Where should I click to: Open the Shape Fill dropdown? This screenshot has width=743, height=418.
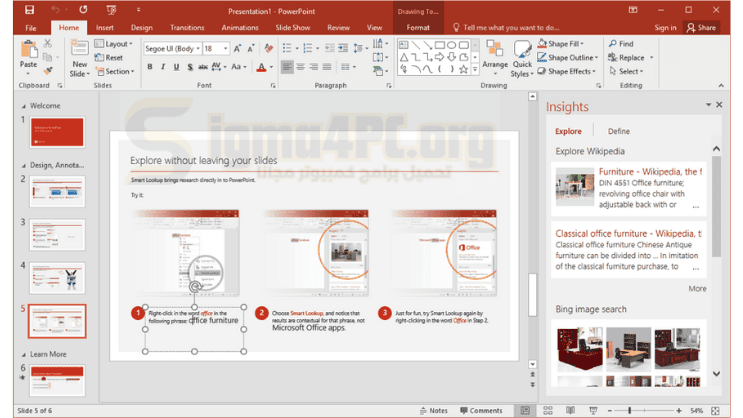point(561,44)
